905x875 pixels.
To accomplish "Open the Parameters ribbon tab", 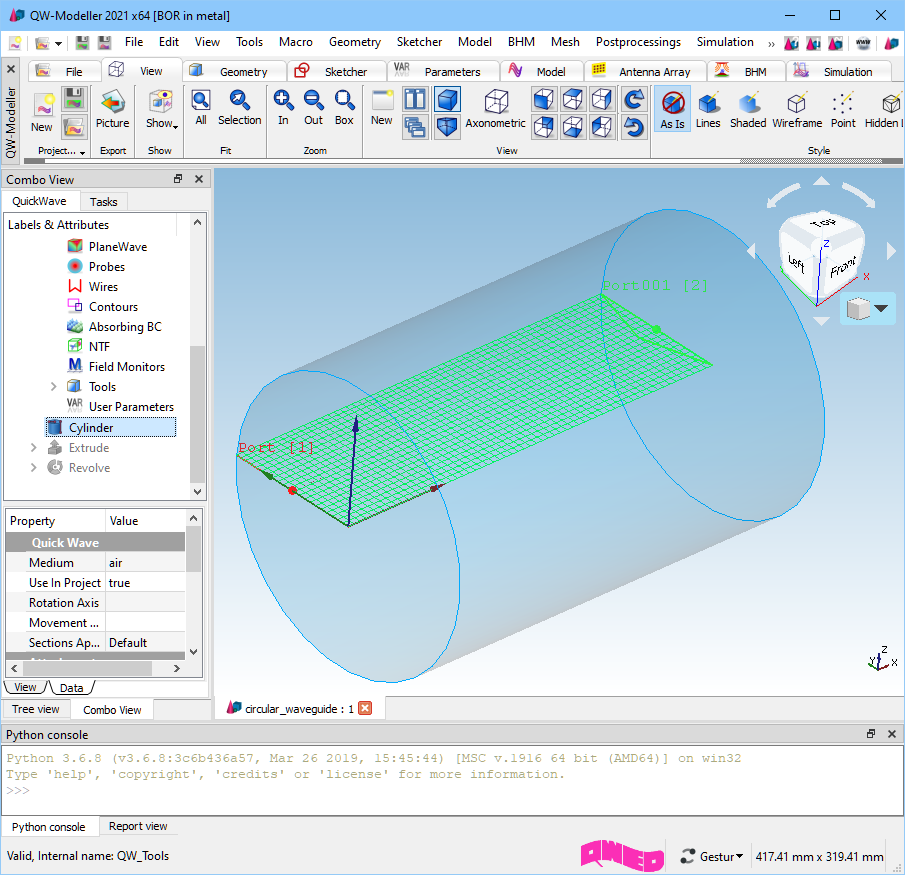I will point(442,72).
